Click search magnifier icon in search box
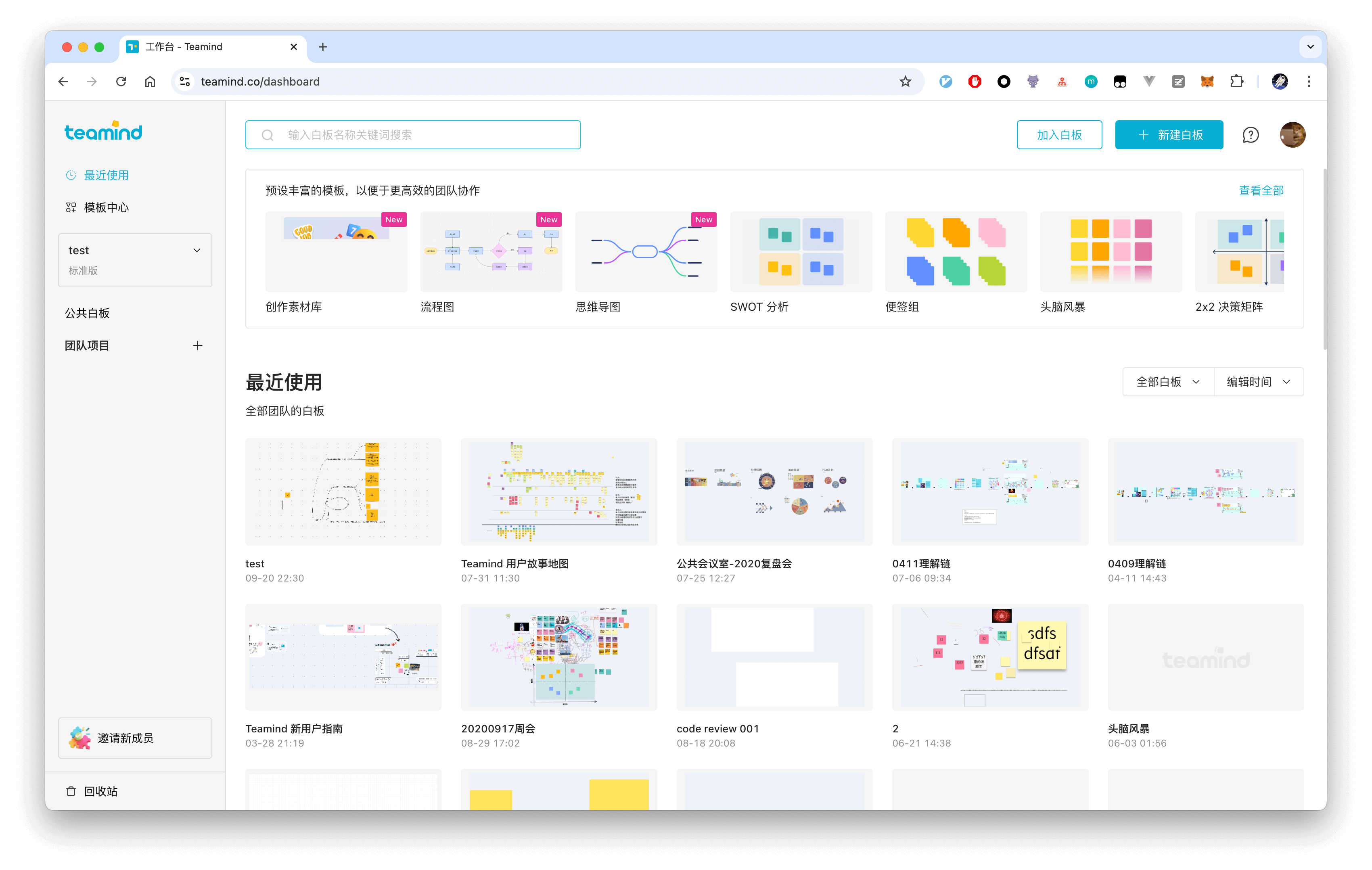 [267, 135]
